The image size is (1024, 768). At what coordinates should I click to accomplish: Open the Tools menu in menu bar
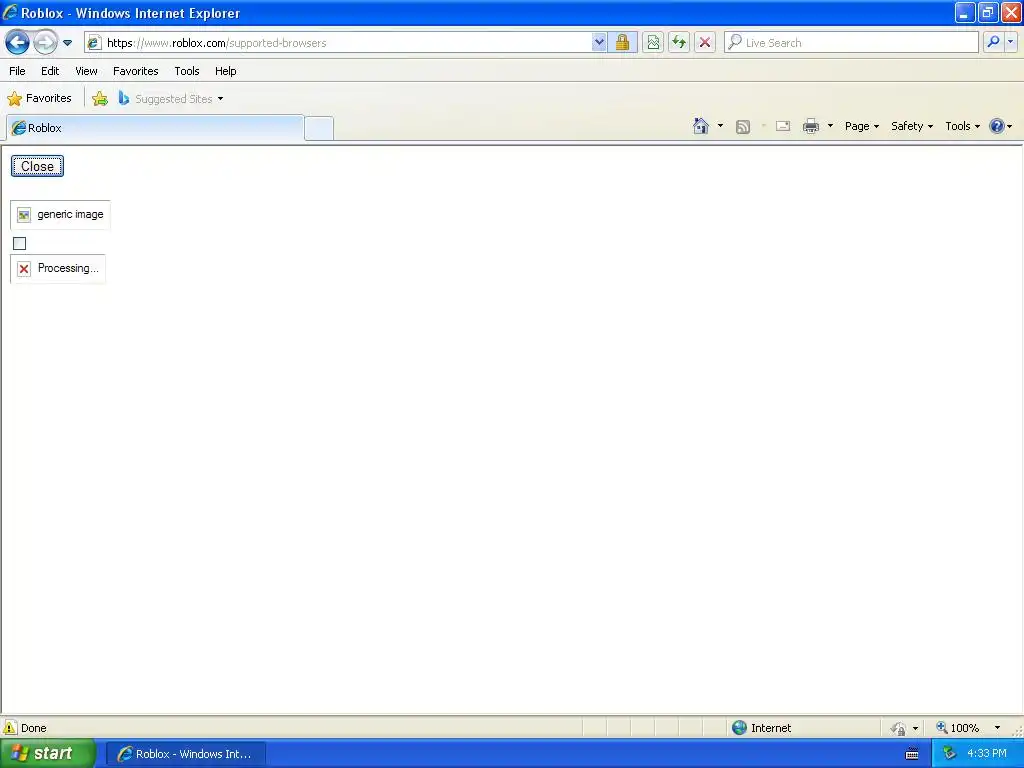187,71
